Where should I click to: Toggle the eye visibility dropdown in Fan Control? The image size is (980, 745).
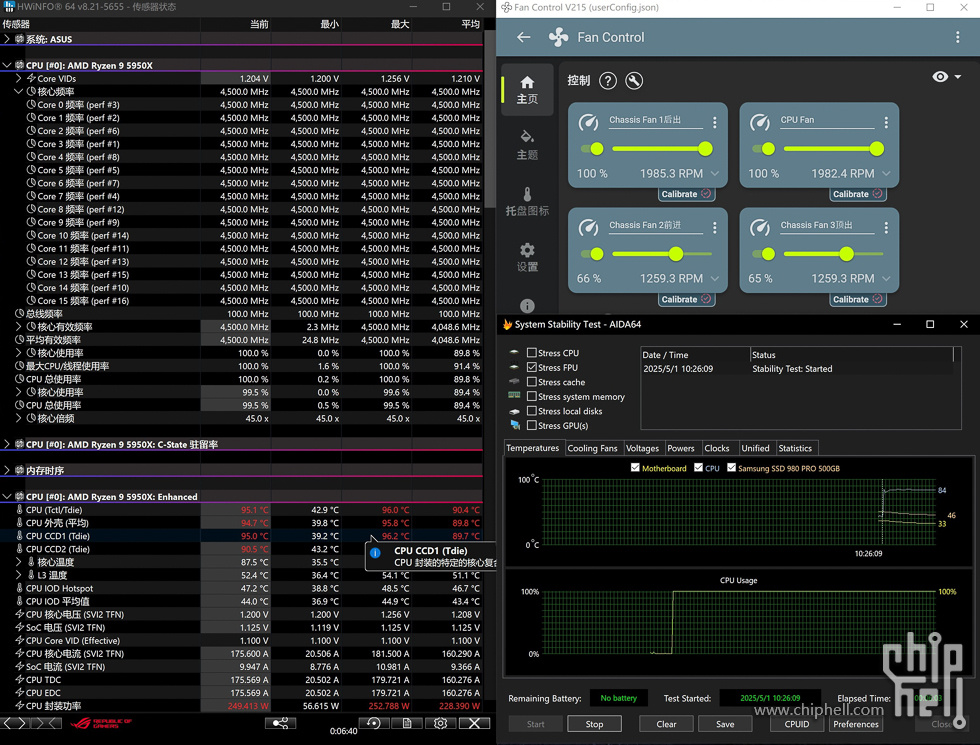pos(946,77)
